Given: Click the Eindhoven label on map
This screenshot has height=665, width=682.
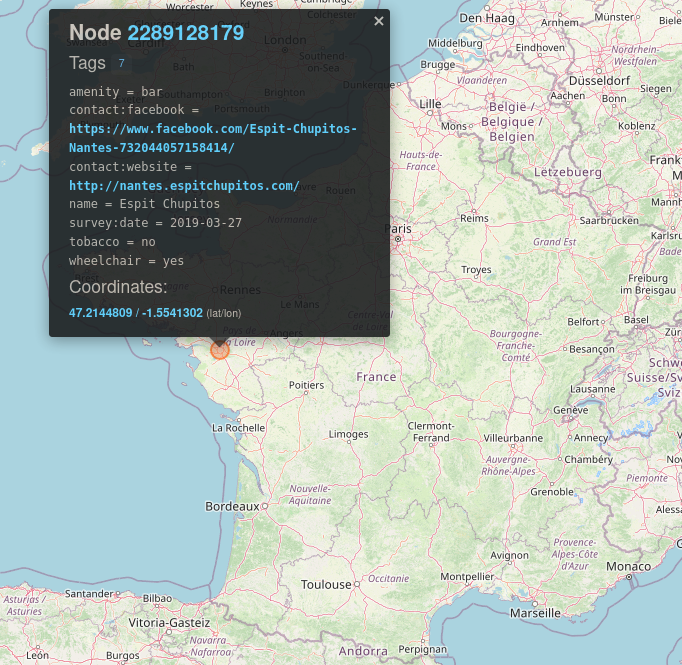Looking at the screenshot, I should tap(540, 47).
